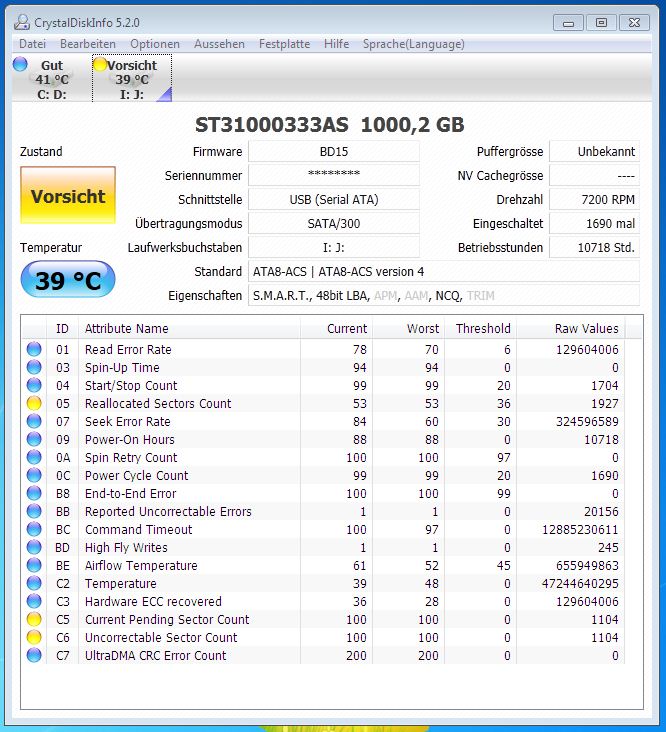This screenshot has width=666, height=732.
Task: Click the Attribute Name column header
Action: [x=189, y=328]
